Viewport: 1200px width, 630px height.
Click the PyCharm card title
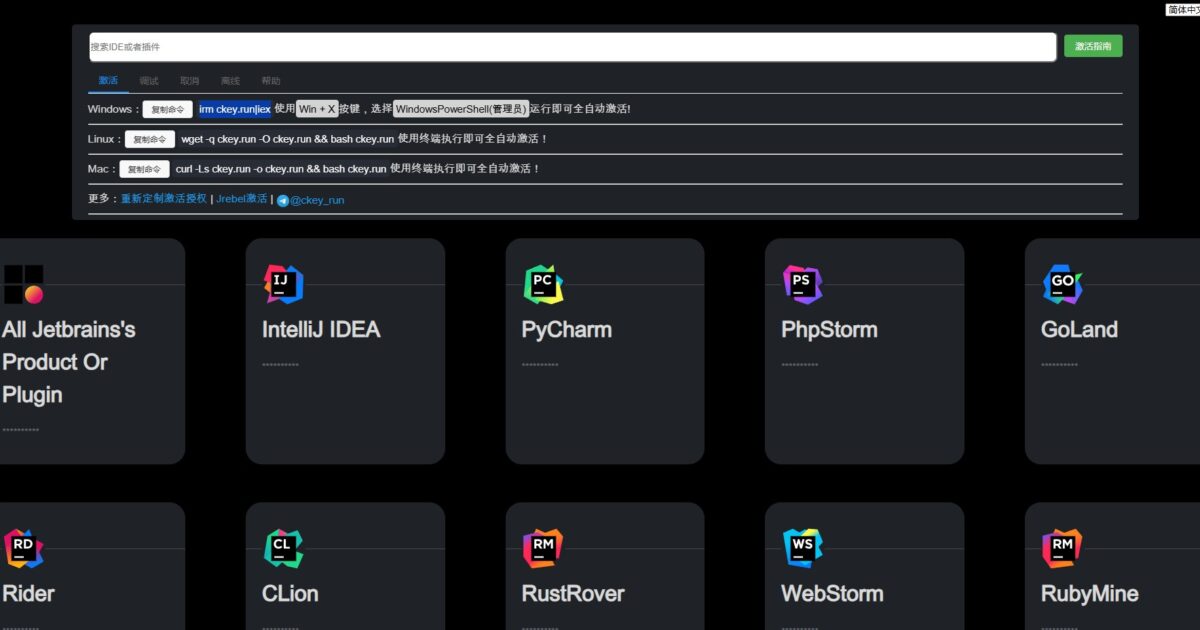567,330
